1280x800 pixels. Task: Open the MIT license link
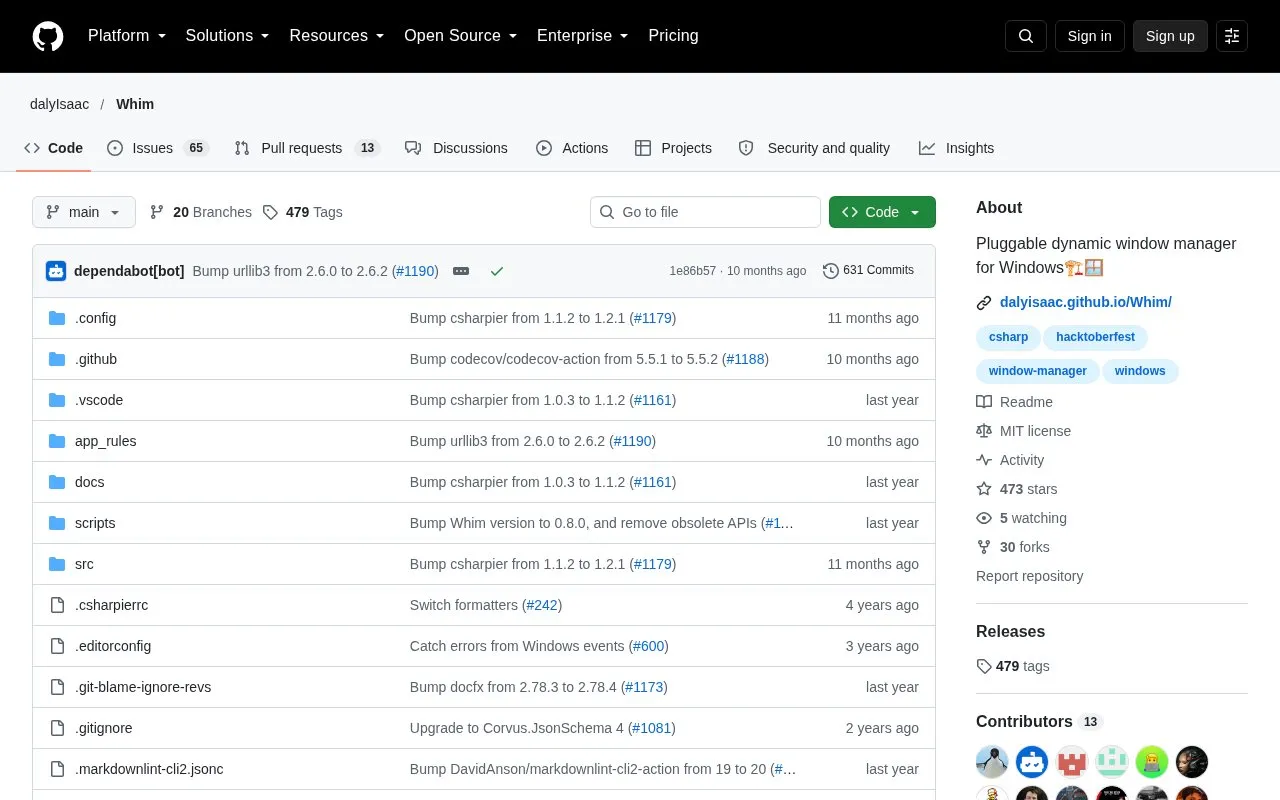(1024, 431)
